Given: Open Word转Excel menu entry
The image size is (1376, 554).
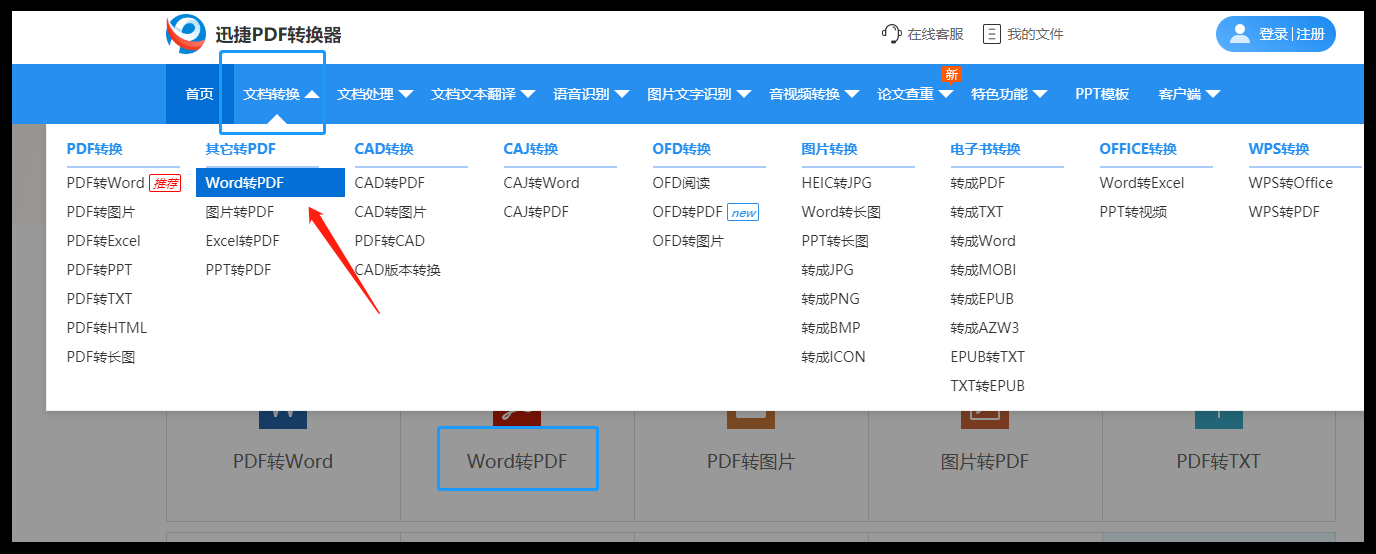Looking at the screenshot, I should pyautogui.click(x=1142, y=183).
